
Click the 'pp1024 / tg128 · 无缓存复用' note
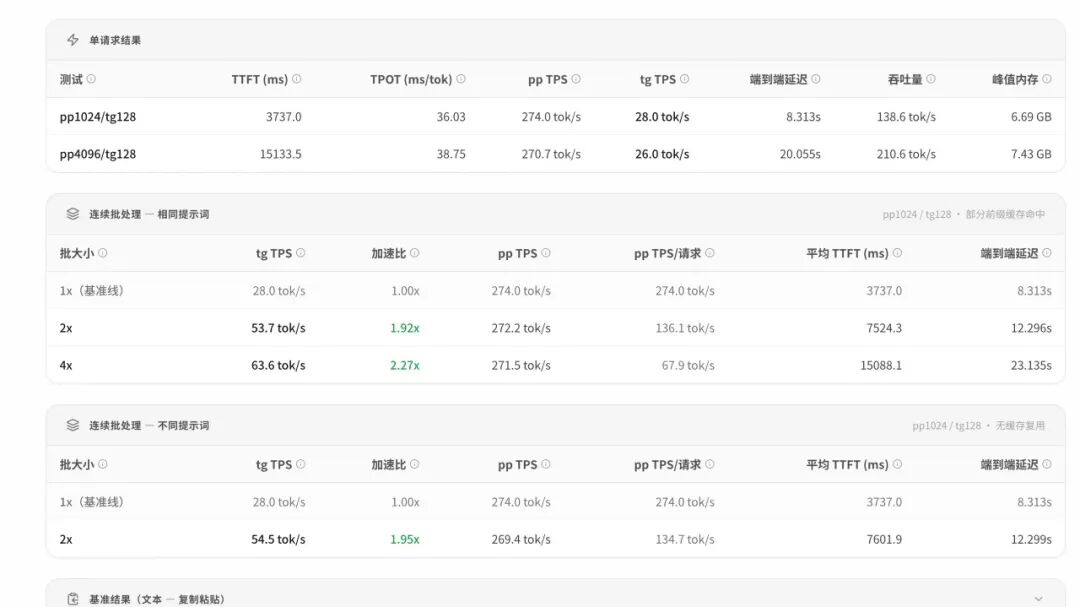[x=979, y=426]
